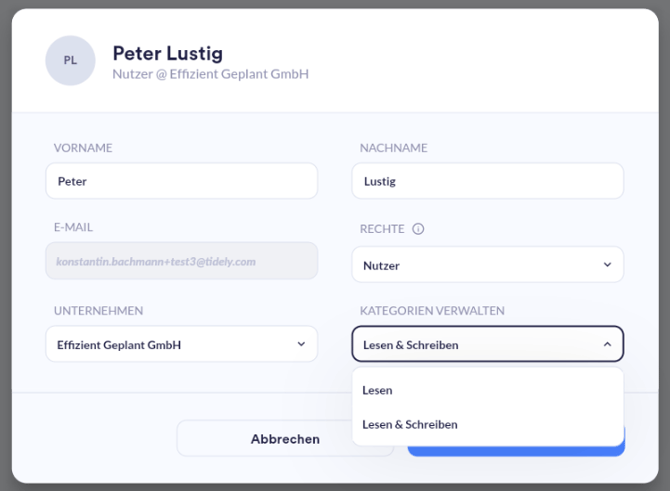Click the greyed-out E-Mail address field
This screenshot has height=491, width=670.
[x=181, y=261]
